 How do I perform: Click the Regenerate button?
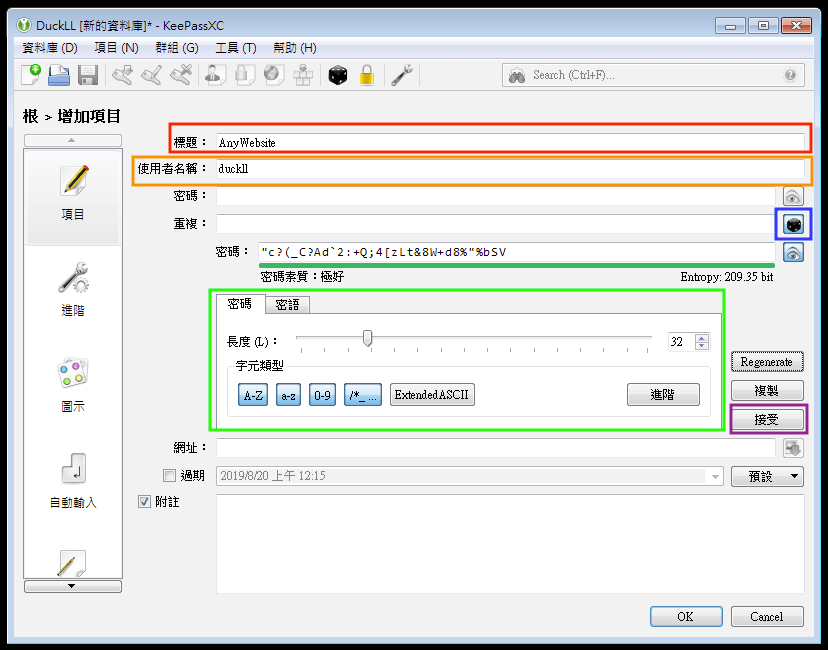point(767,362)
